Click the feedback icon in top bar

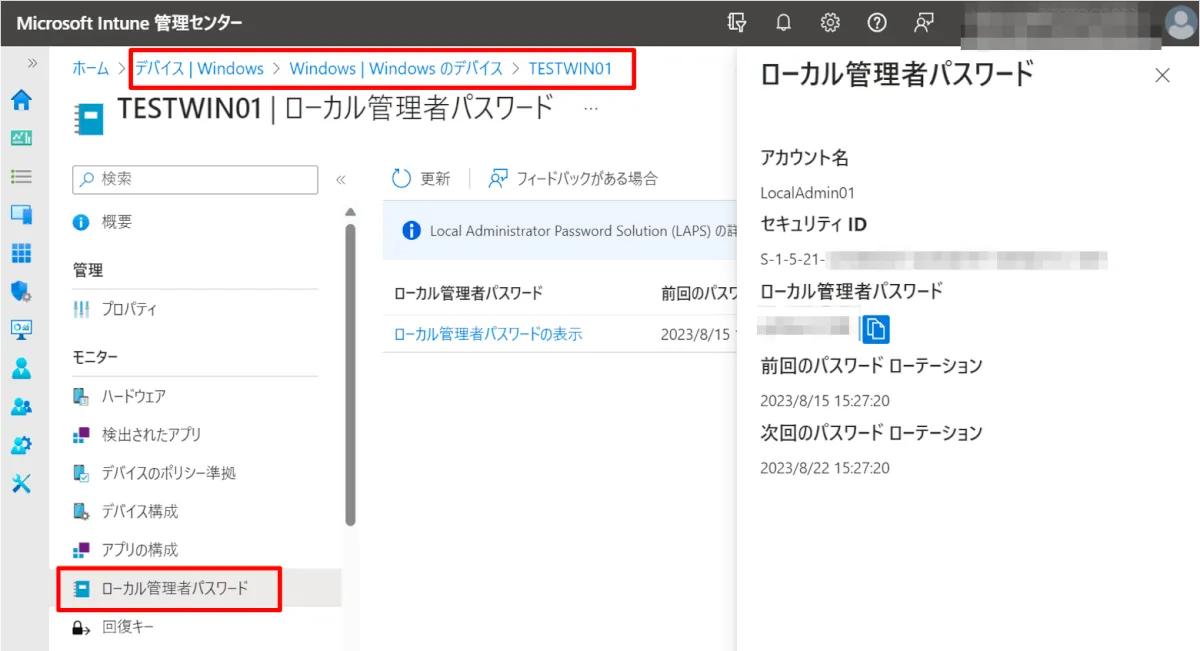point(923,23)
